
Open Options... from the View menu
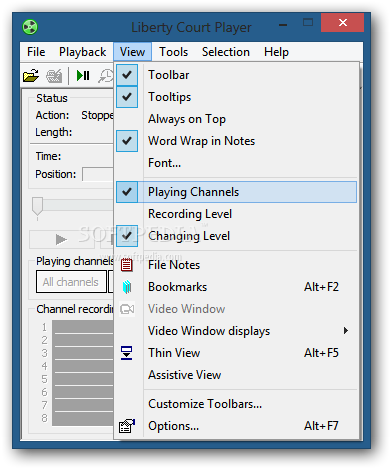coord(237,426)
